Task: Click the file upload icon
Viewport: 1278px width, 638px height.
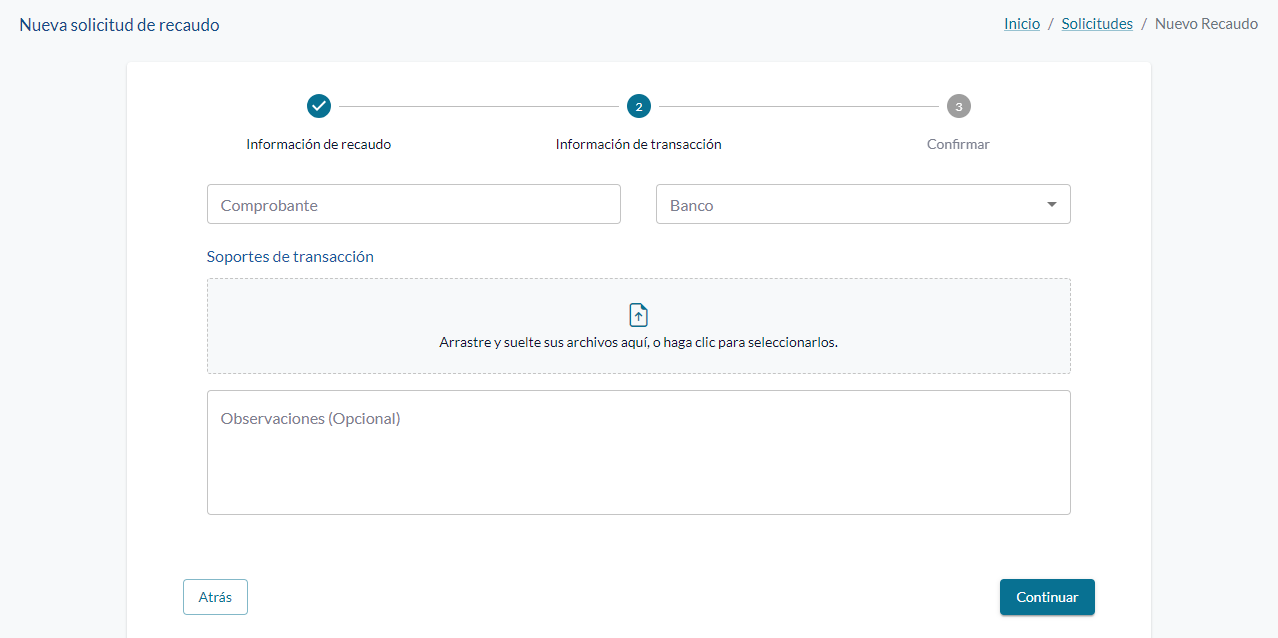Action: tap(639, 315)
